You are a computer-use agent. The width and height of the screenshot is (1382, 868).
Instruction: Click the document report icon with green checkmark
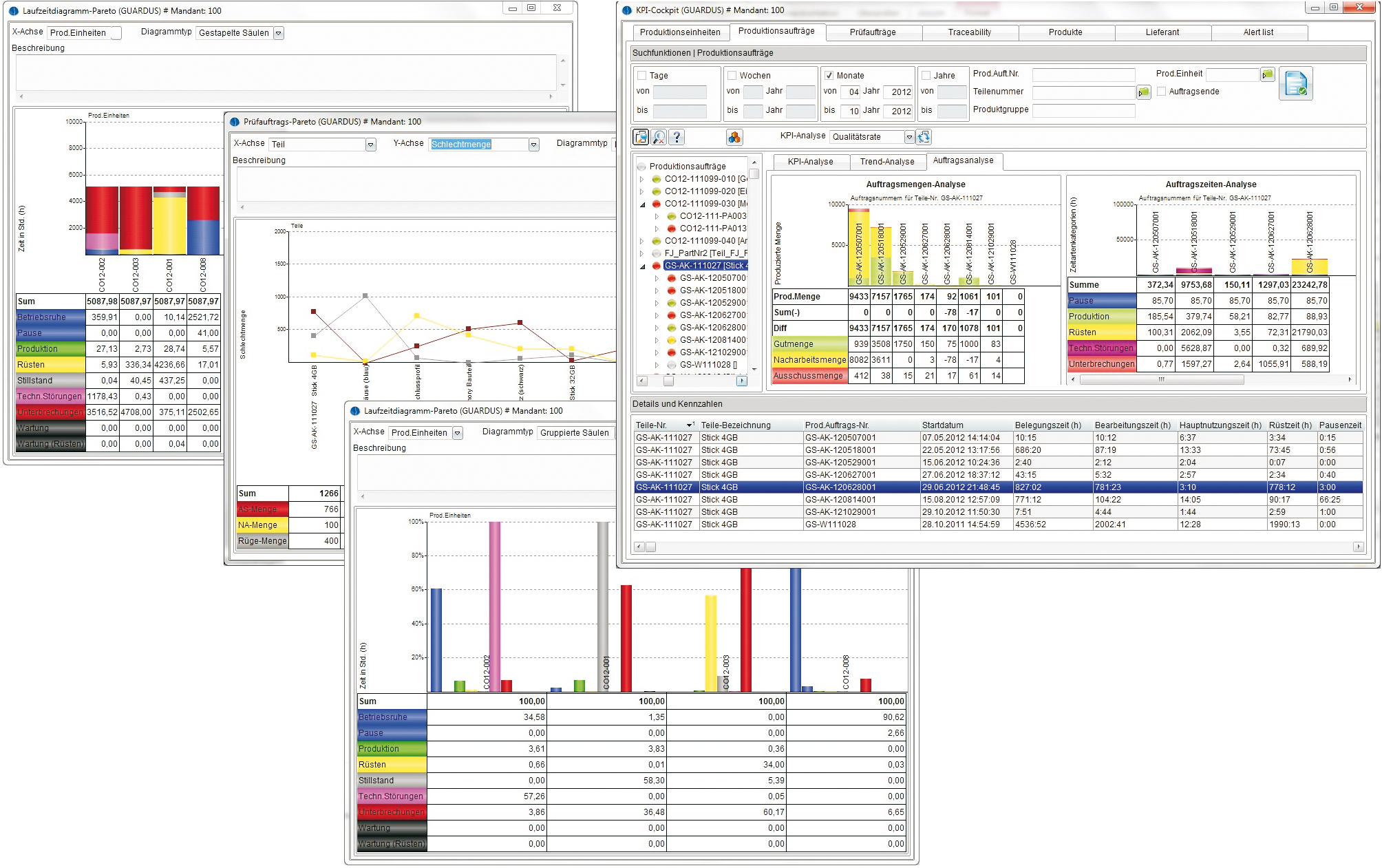(x=1295, y=84)
